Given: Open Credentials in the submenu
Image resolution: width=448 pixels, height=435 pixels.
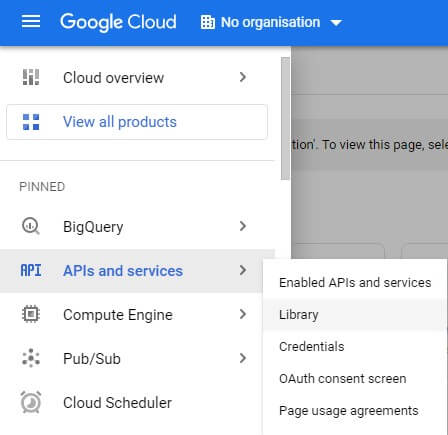Looking at the screenshot, I should coord(355,347).
